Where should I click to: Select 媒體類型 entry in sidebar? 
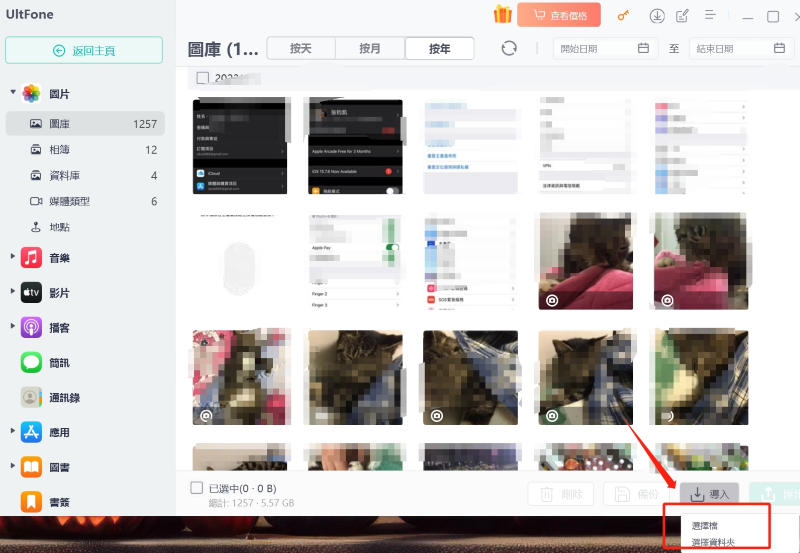[x=85, y=201]
